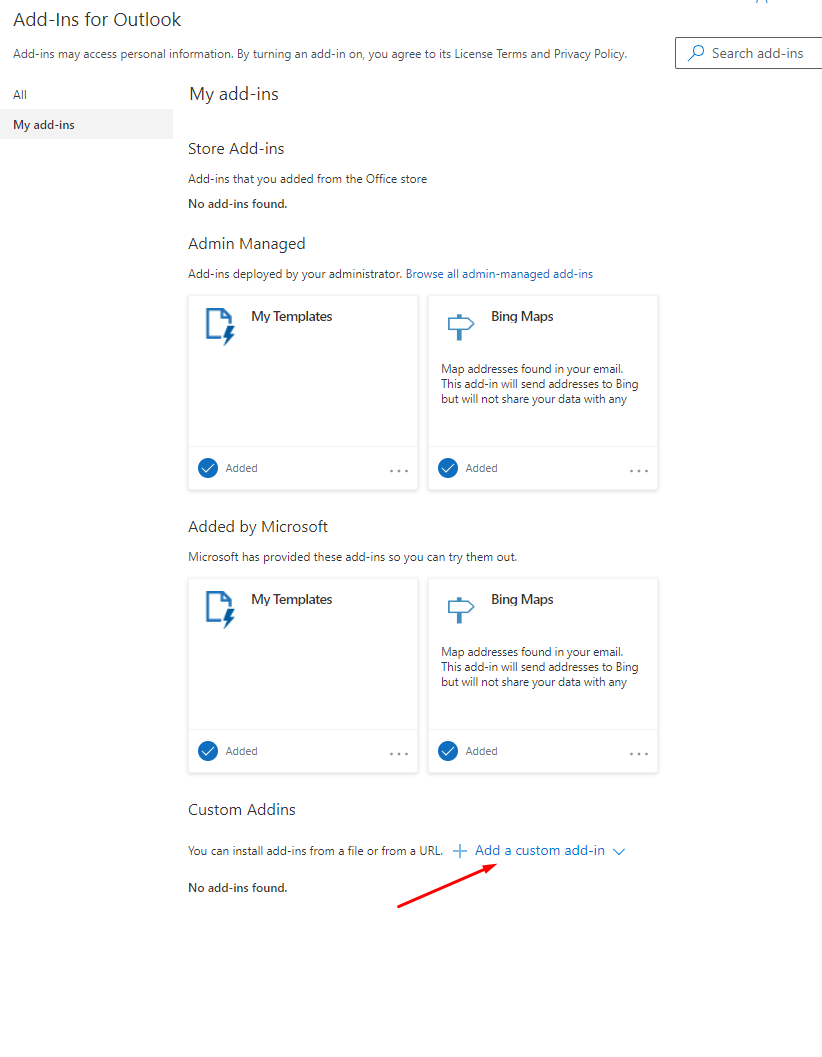Focus the Search add-ins field
This screenshot has width=822, height=1057.
click(748, 53)
